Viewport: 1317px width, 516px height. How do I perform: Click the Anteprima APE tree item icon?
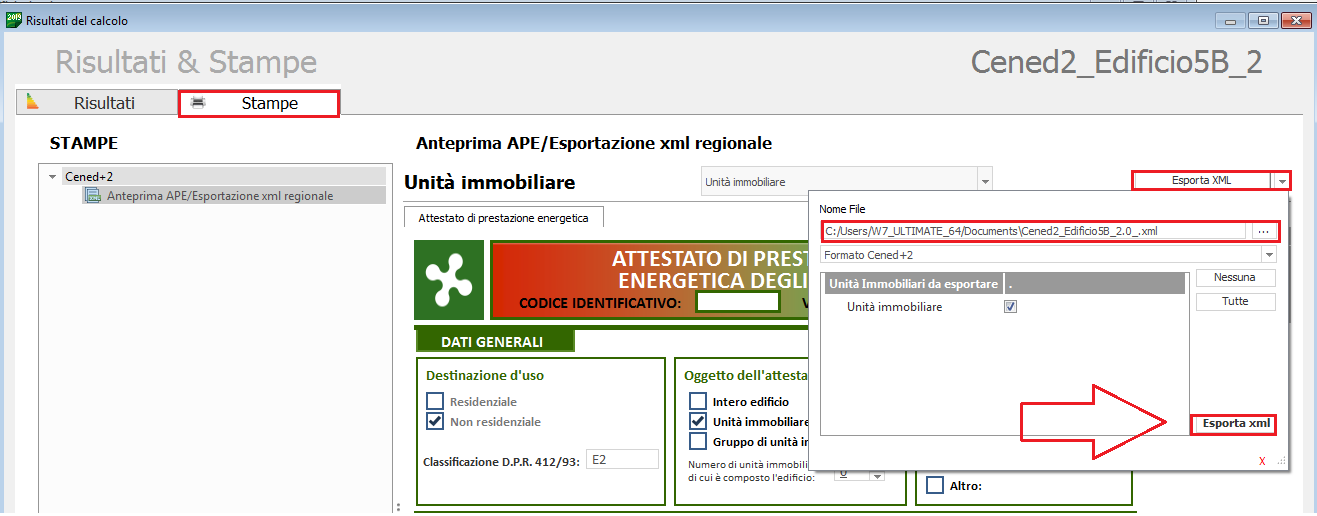93,196
